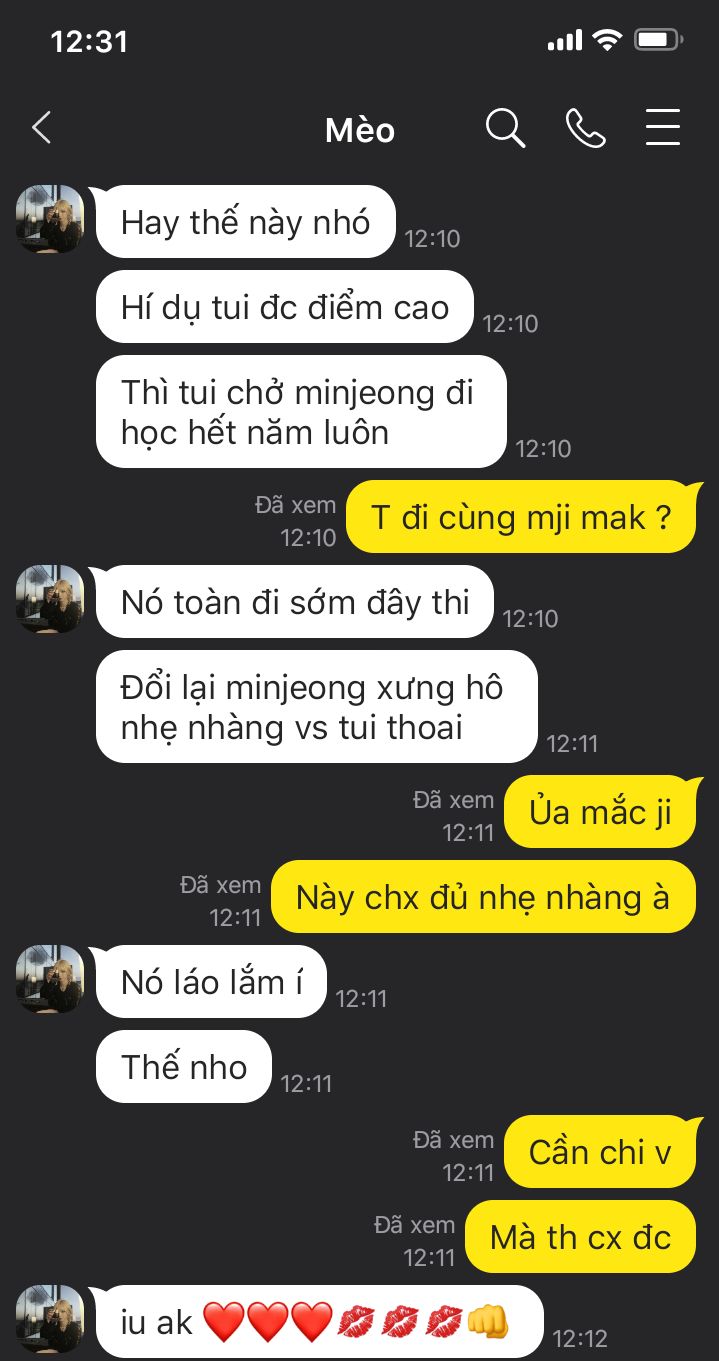Tap avatar next to 'Nó toàn đi sớm đây thi'
This screenshot has height=1361, width=719.
coord(50,599)
